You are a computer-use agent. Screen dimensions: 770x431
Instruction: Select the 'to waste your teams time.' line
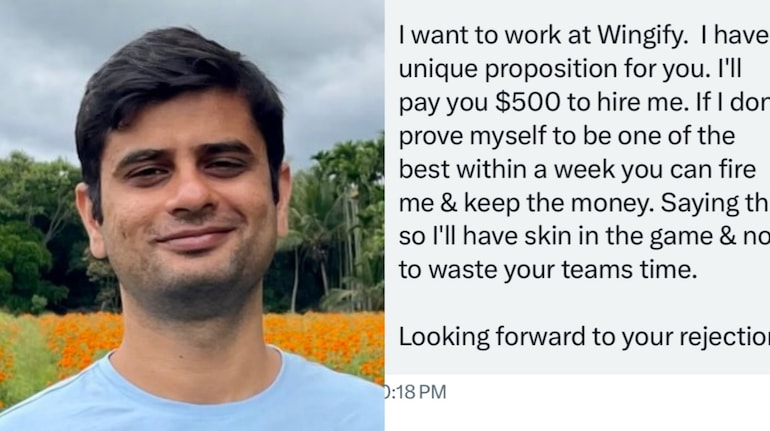tap(548, 269)
